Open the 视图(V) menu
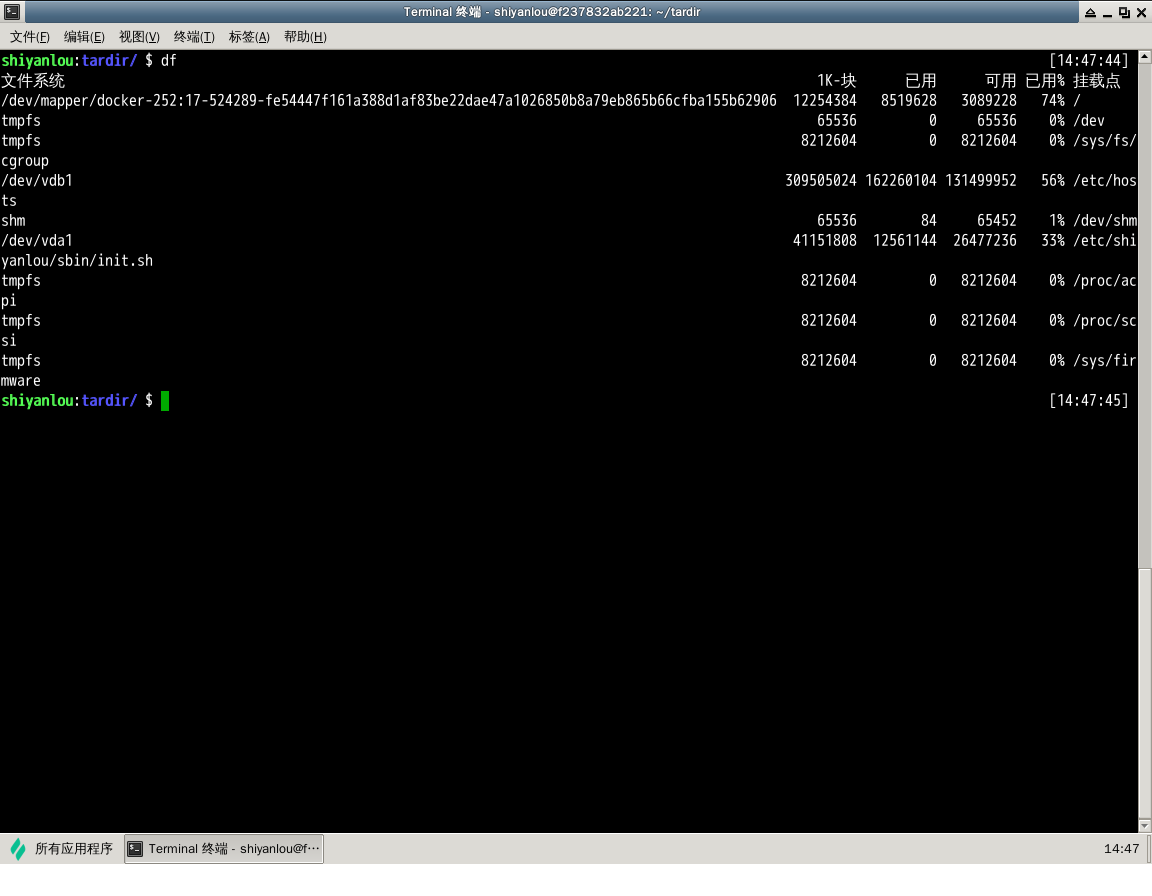This screenshot has height=896, width=1152. (x=139, y=37)
